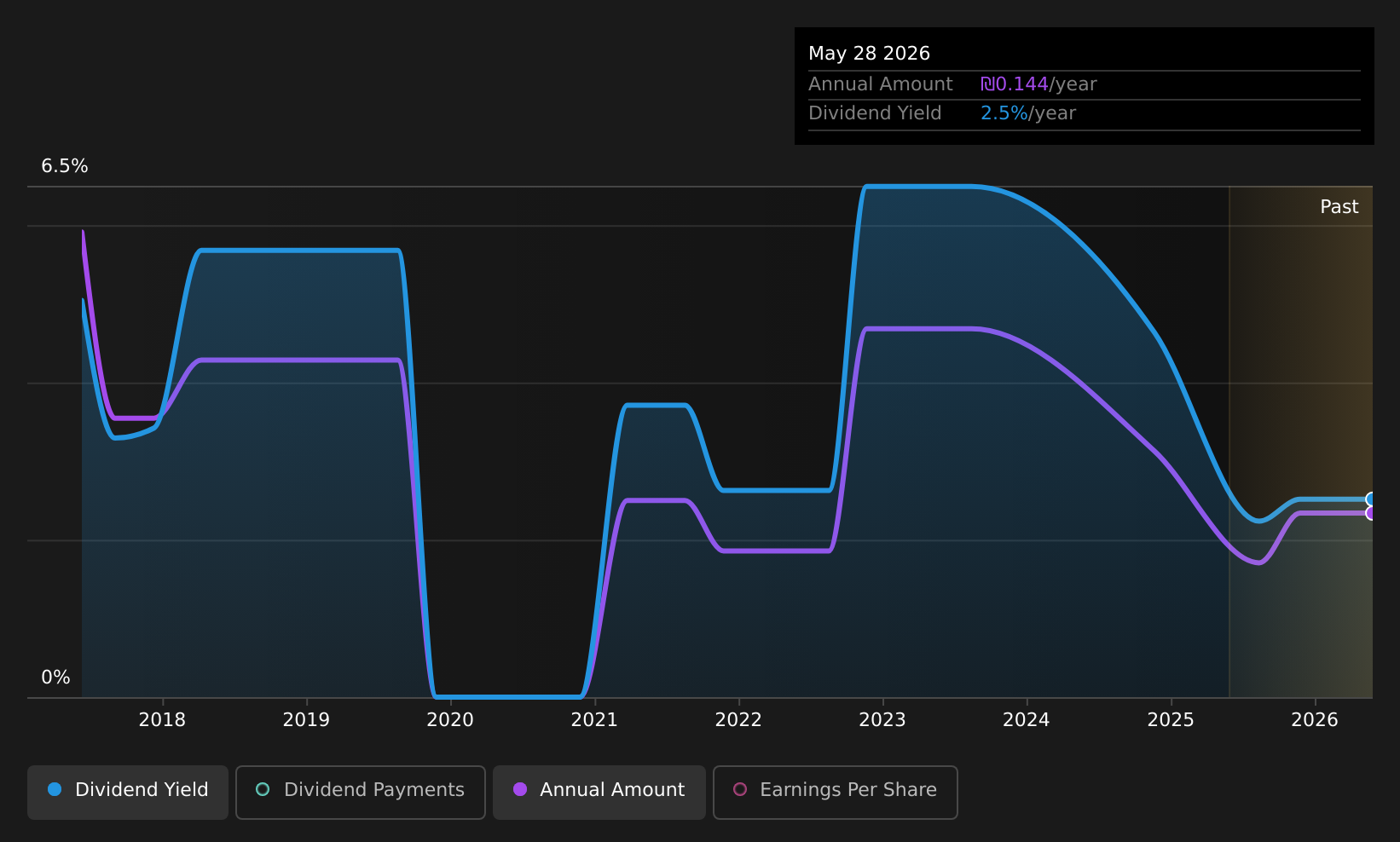
Task: Click the 2021 axis label
Action: [594, 720]
